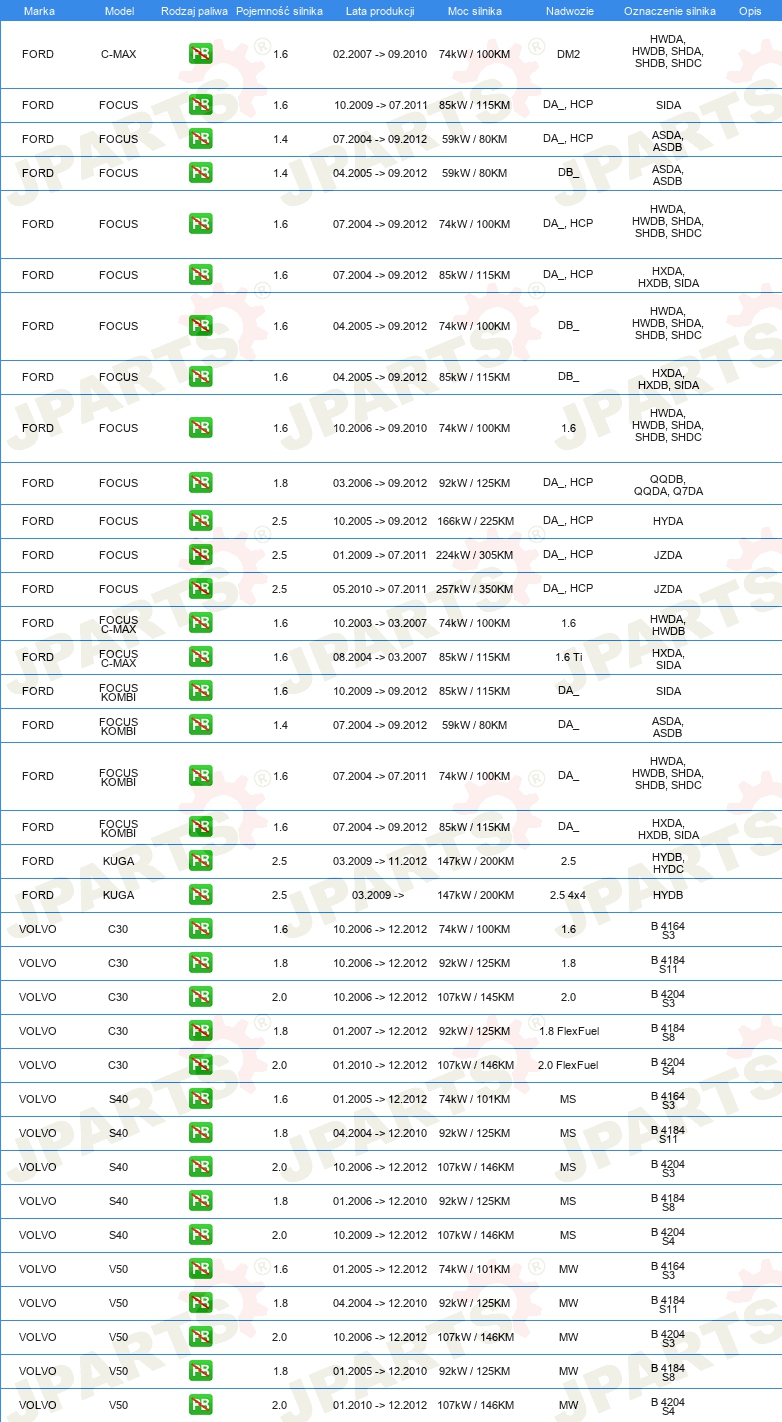Image resolution: width=782 pixels, height=1422 pixels.
Task: Select the 1.8 FlexFuel cell
Action: point(568,1031)
